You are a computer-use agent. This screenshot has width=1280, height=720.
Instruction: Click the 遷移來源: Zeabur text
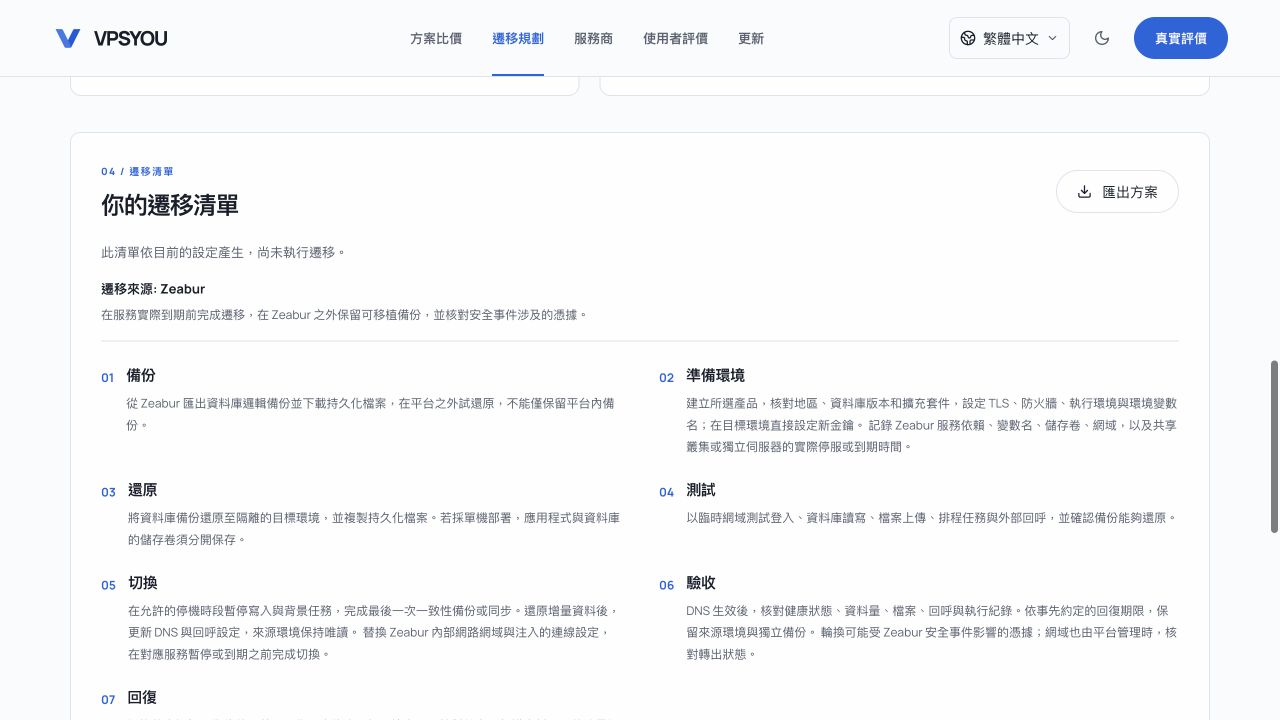pos(153,289)
